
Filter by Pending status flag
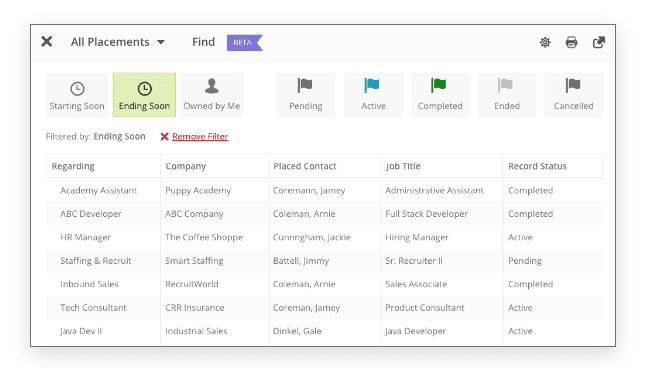(x=306, y=95)
